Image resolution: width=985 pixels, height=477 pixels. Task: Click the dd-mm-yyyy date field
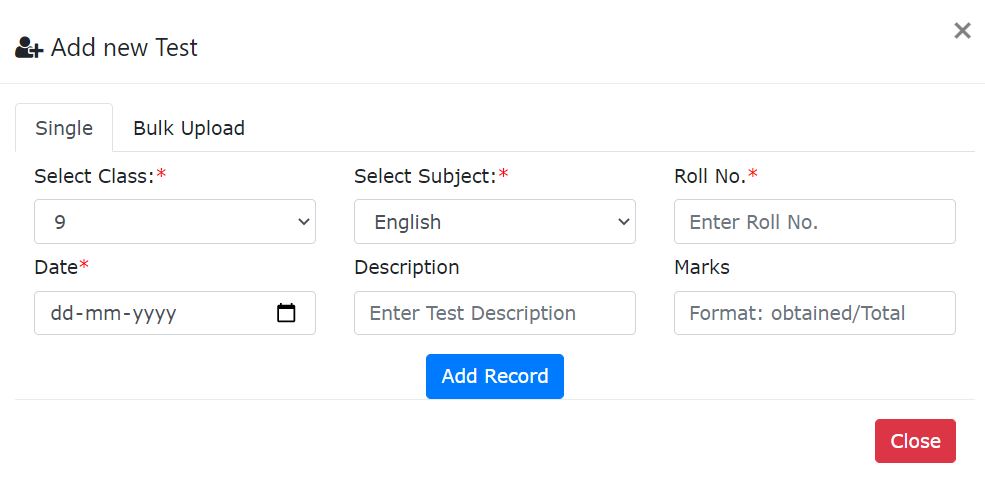[150, 313]
